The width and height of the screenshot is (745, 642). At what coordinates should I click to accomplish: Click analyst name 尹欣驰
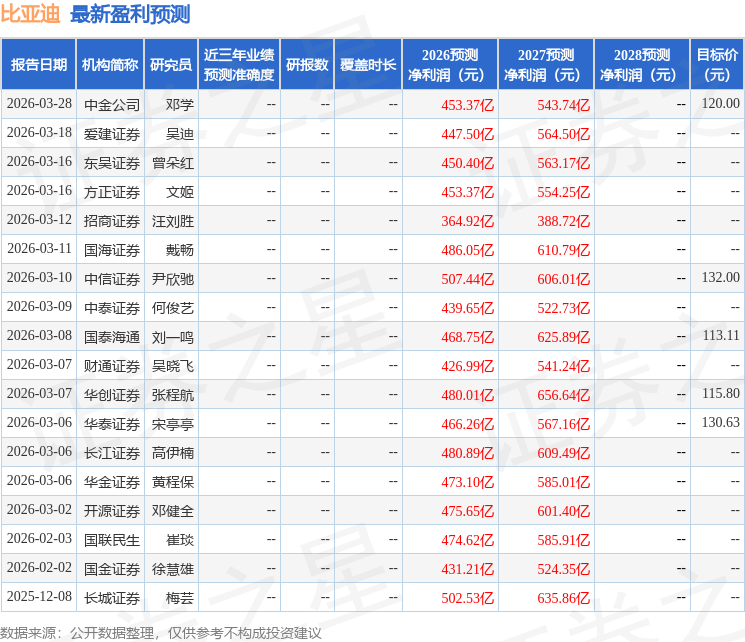173,279
